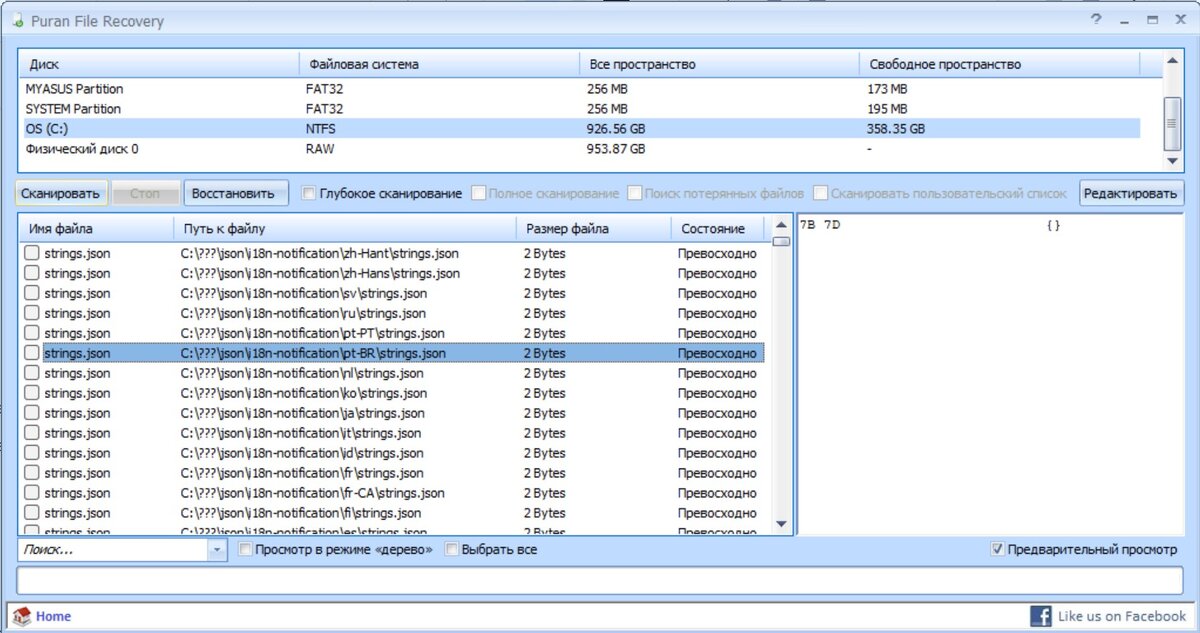The height and width of the screenshot is (633, 1200).
Task: Click the RAW file system cell
Action: tap(320, 148)
